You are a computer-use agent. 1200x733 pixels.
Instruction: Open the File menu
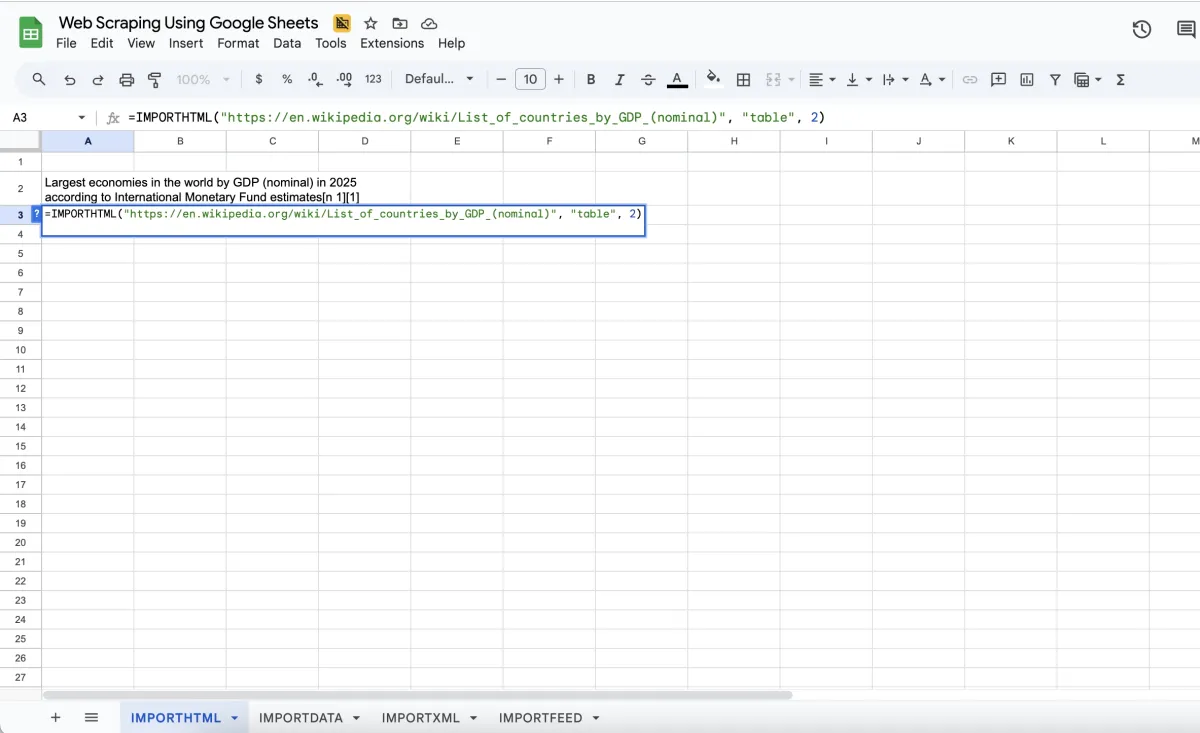[66, 43]
